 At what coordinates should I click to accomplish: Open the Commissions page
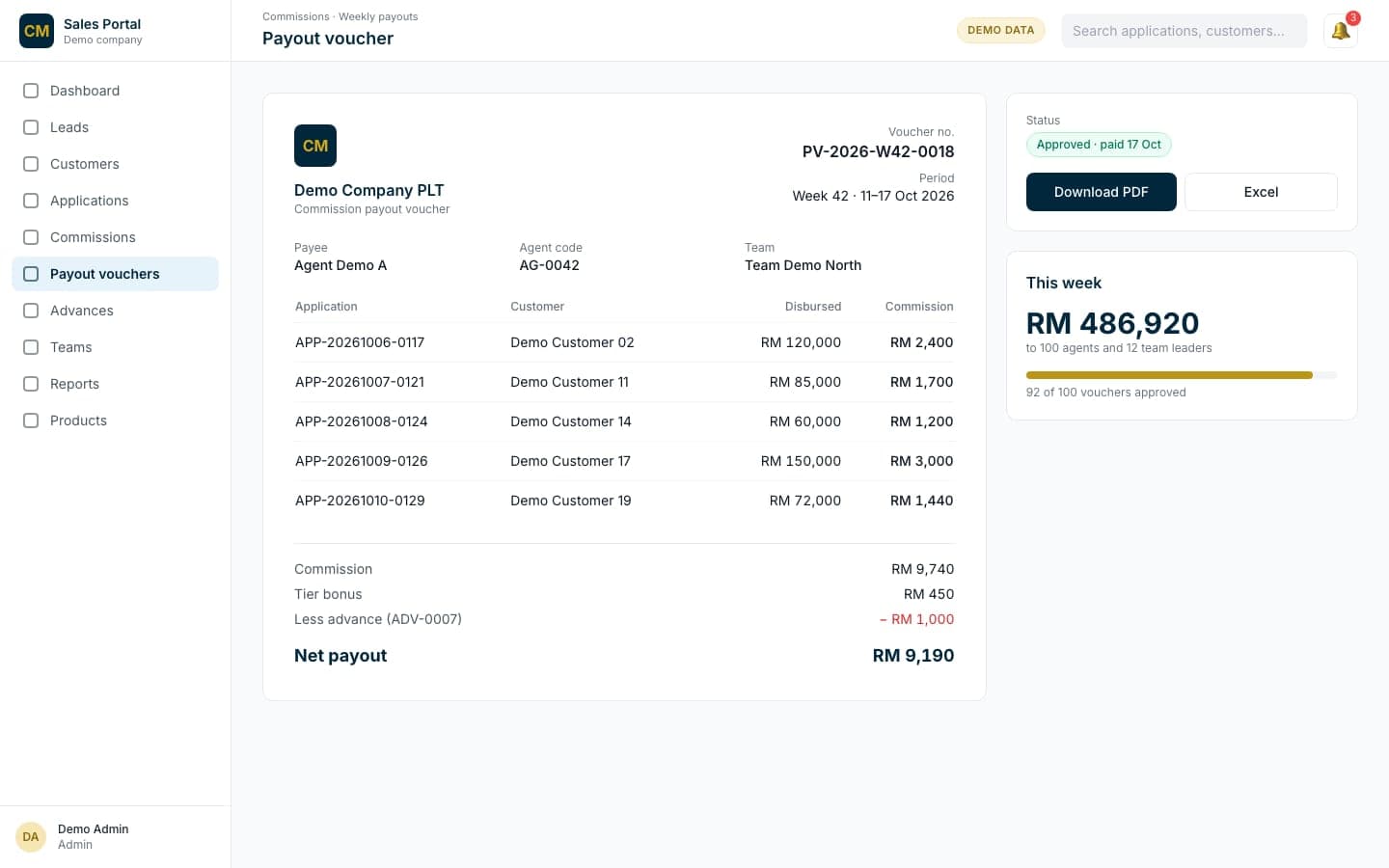pyautogui.click(x=115, y=237)
